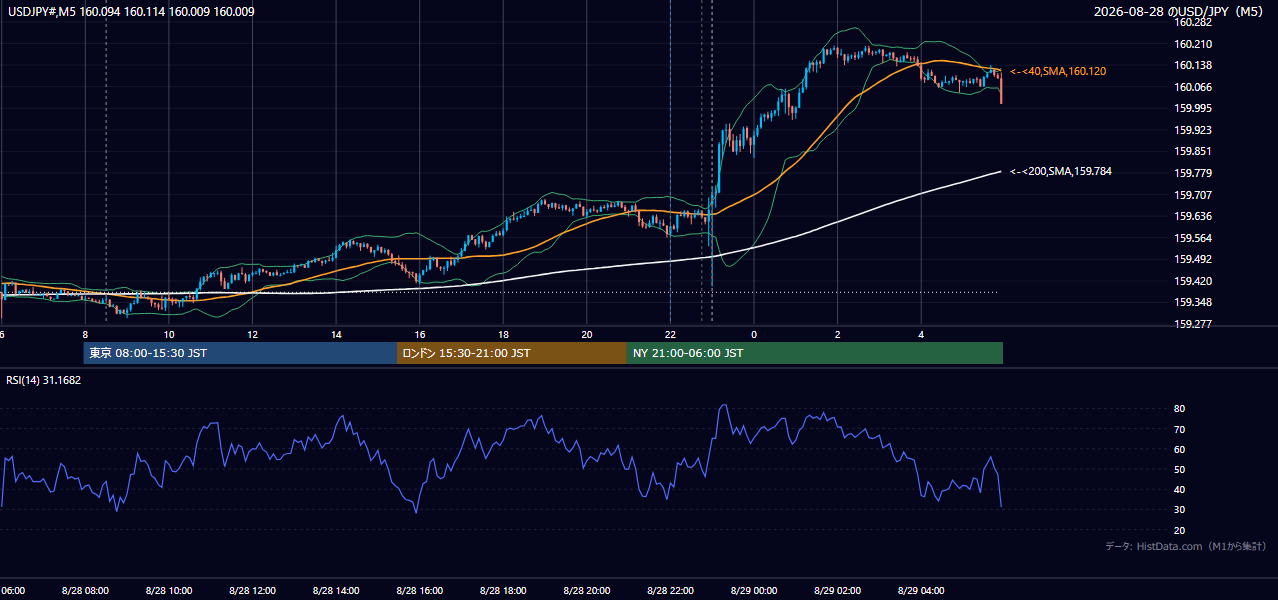Click the ロンドン 15:30-21:00 JST session bar
The width and height of the screenshot is (1278, 600).
(x=512, y=353)
